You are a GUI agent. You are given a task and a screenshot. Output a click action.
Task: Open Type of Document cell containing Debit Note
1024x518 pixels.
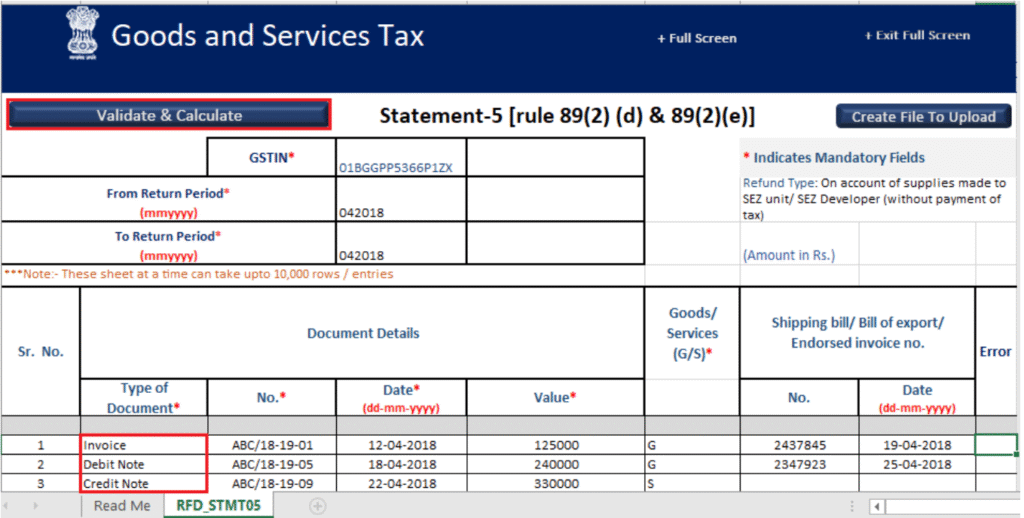143,465
